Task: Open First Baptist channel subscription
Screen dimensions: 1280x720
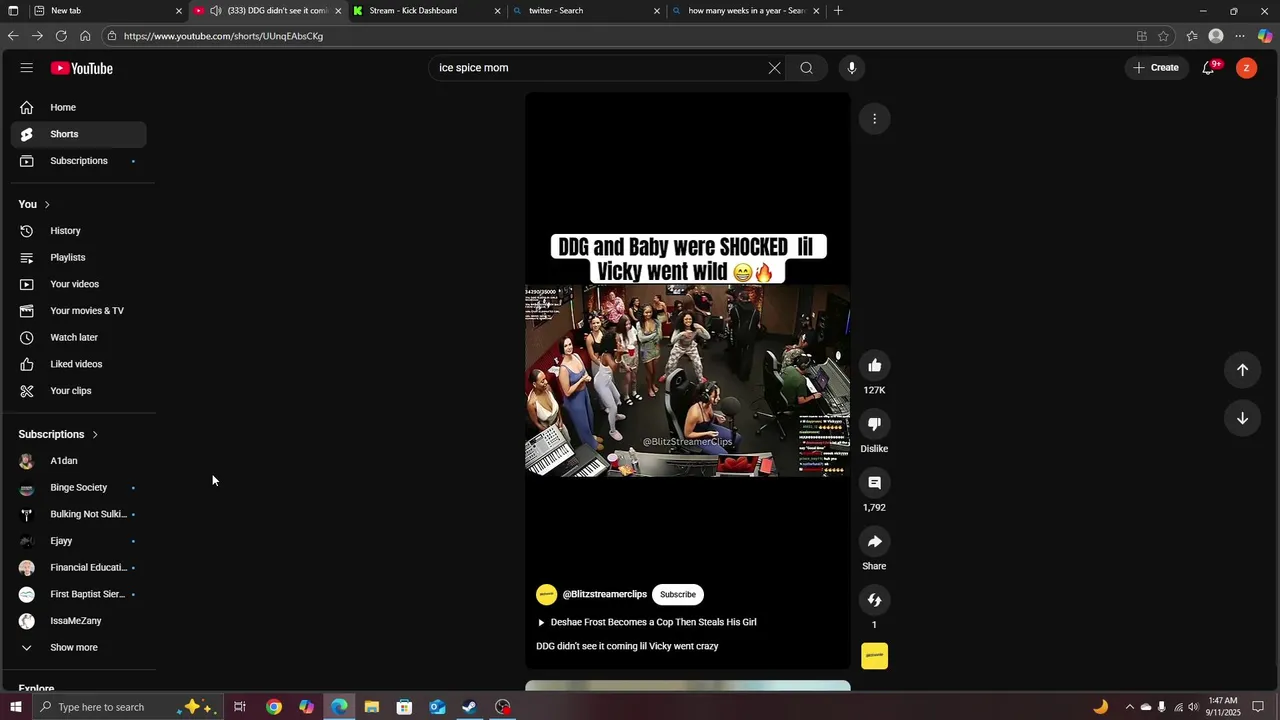Action: (x=78, y=594)
